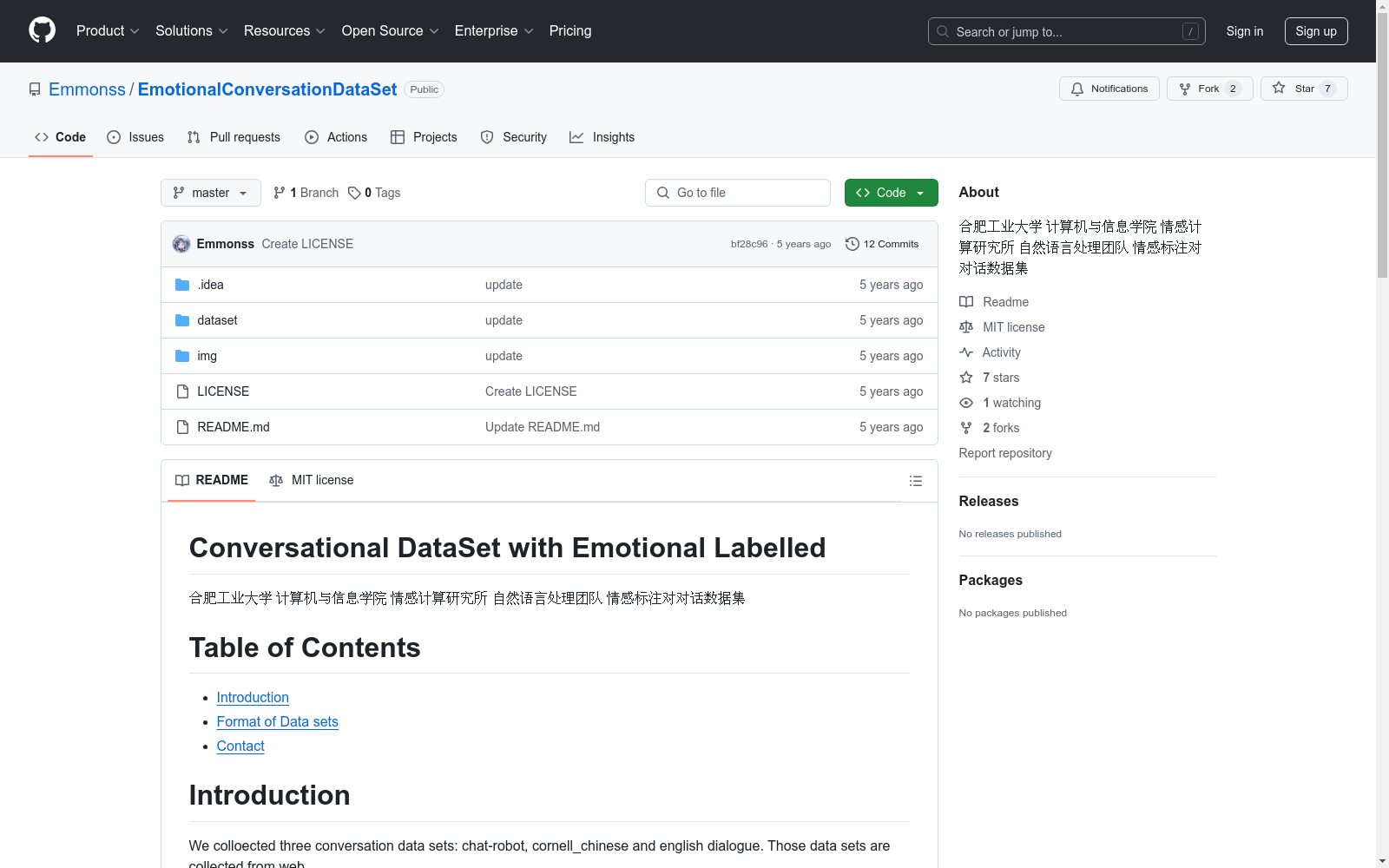The width and height of the screenshot is (1389, 868).
Task: Open the dataset folder icon
Action: click(182, 320)
